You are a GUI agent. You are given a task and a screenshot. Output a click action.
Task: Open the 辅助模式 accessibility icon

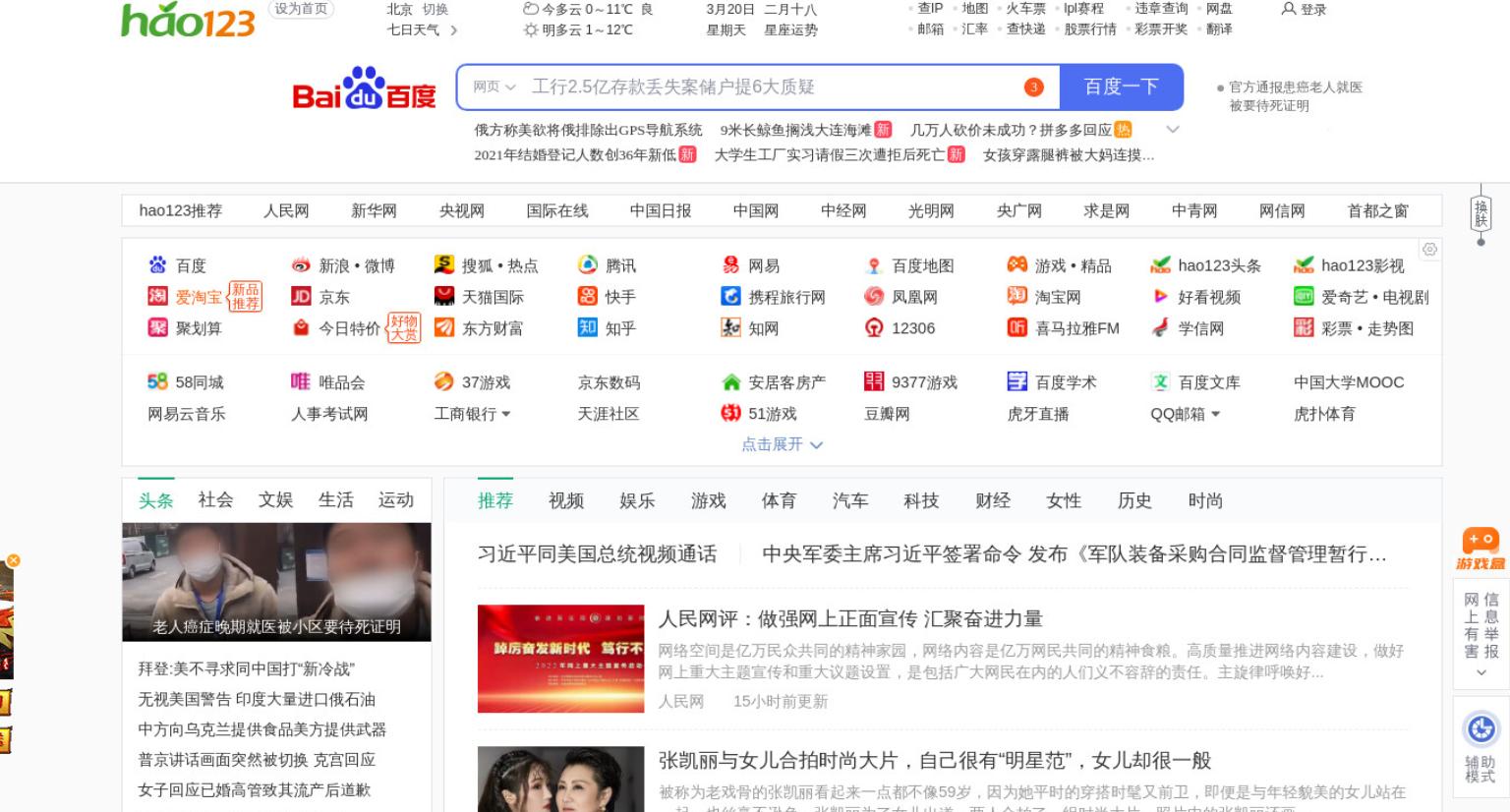click(1481, 730)
